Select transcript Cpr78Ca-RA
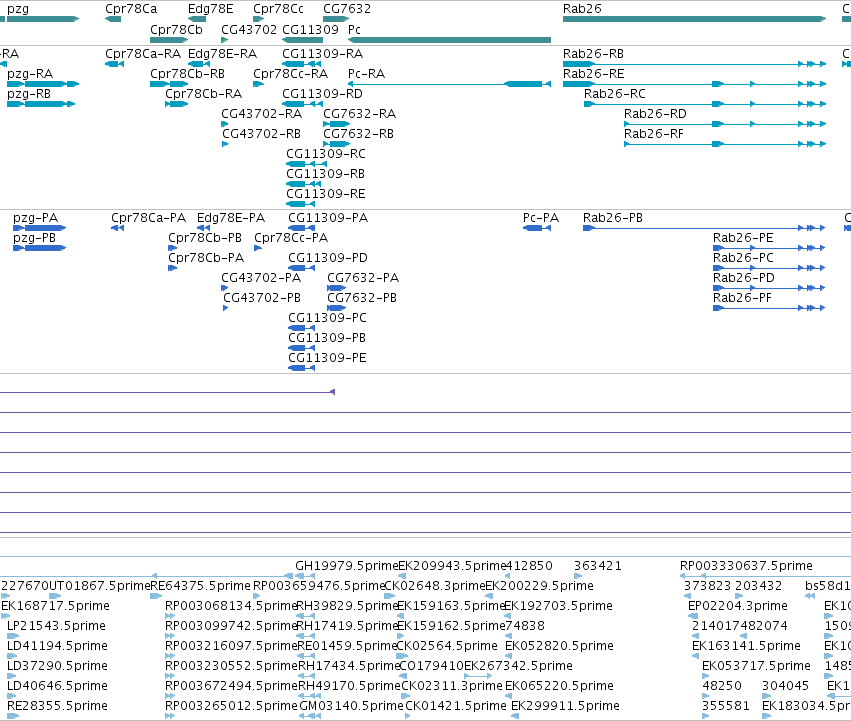Screen dimensions: 851x721 (143, 54)
